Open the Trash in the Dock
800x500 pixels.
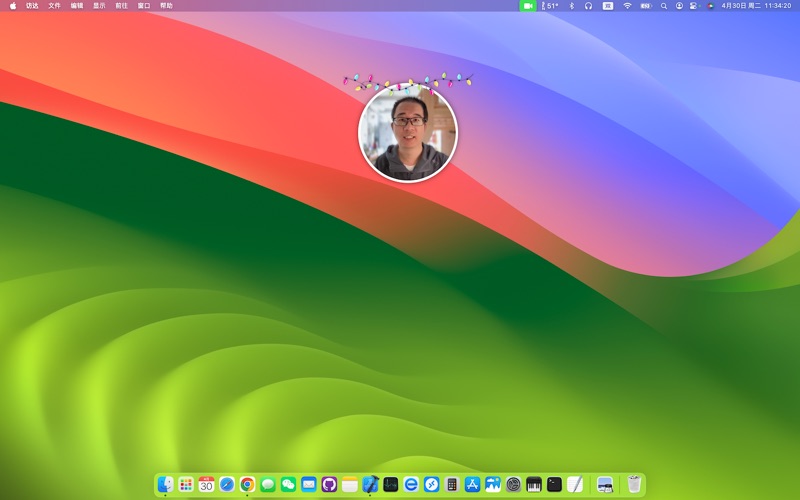click(x=634, y=484)
